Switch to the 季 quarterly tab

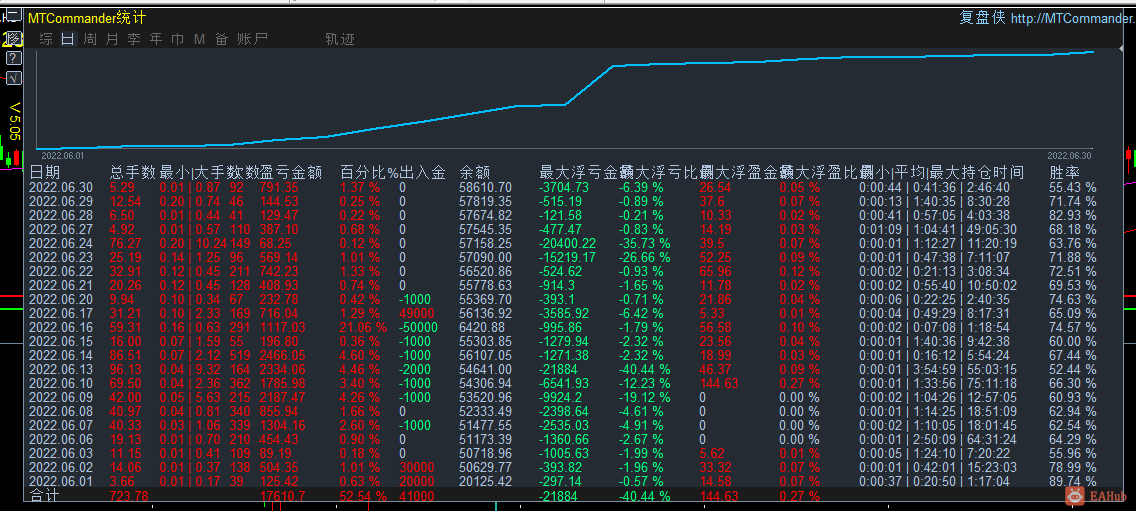134,39
